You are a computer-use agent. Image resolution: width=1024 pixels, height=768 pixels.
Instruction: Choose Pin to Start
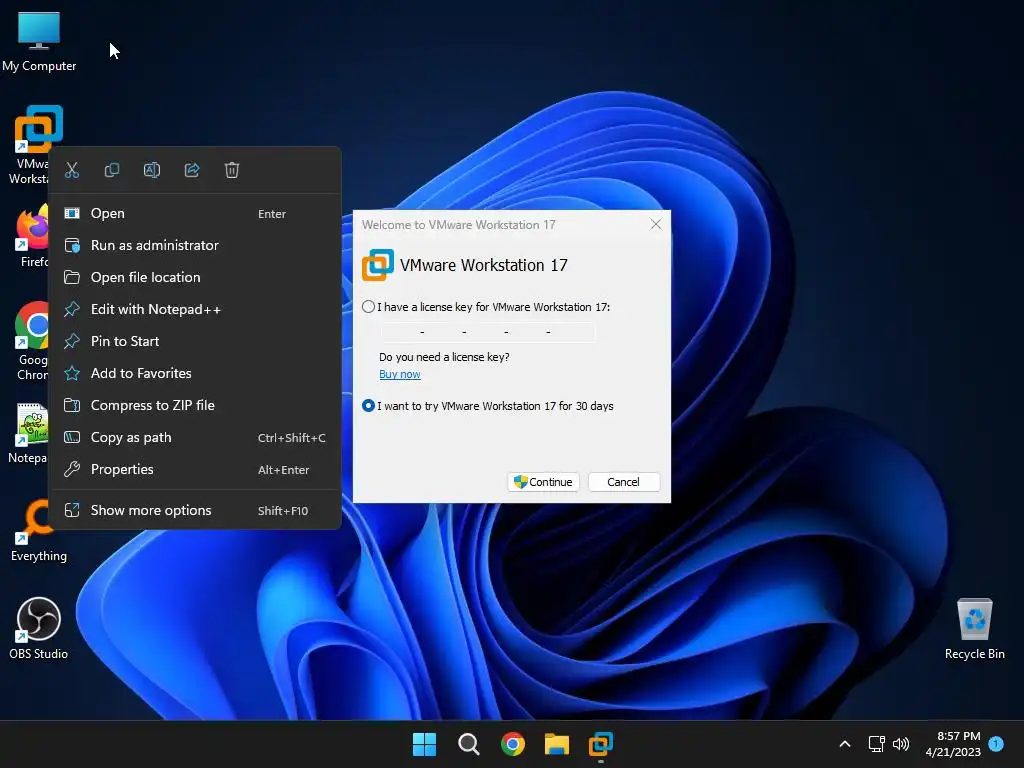(195, 342)
